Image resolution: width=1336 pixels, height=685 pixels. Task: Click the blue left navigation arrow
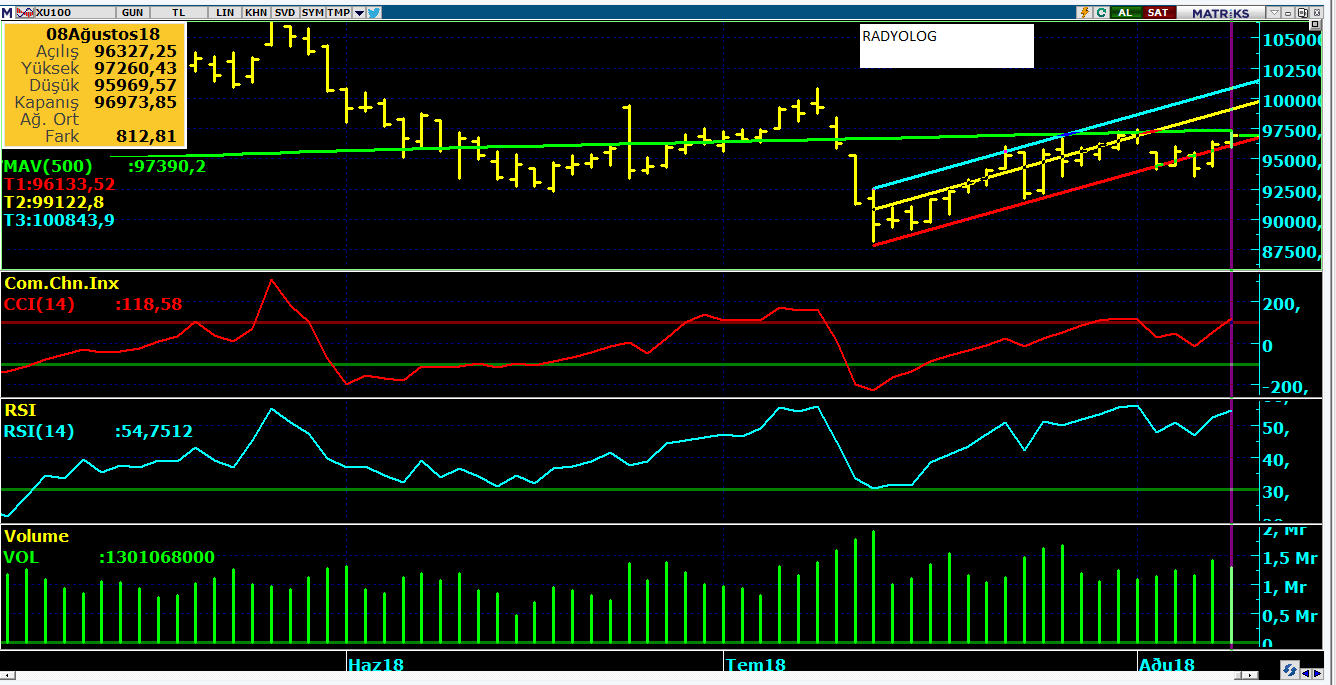[x=1306, y=674]
